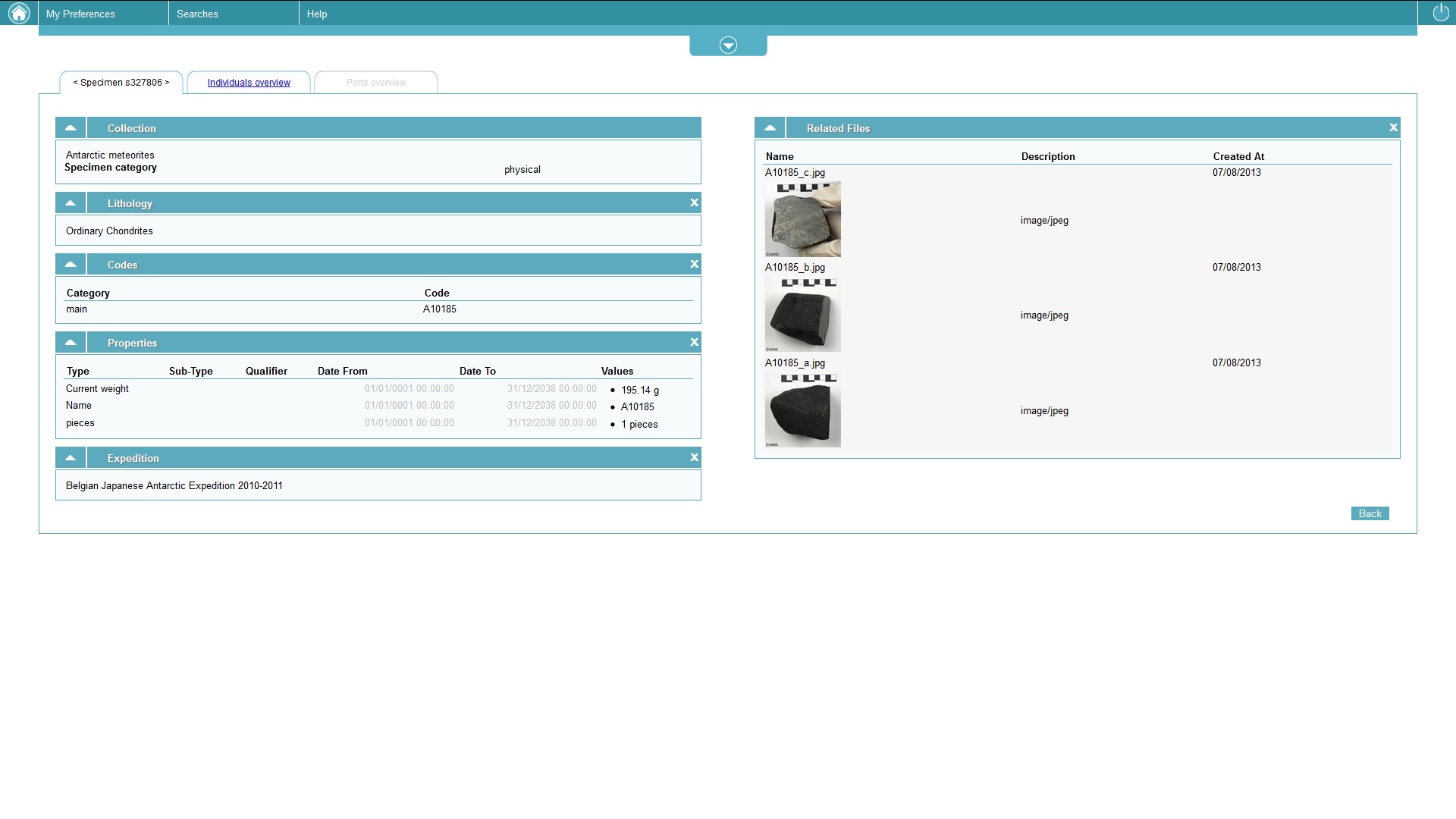
Task: Open the Help menu
Action: tap(317, 14)
